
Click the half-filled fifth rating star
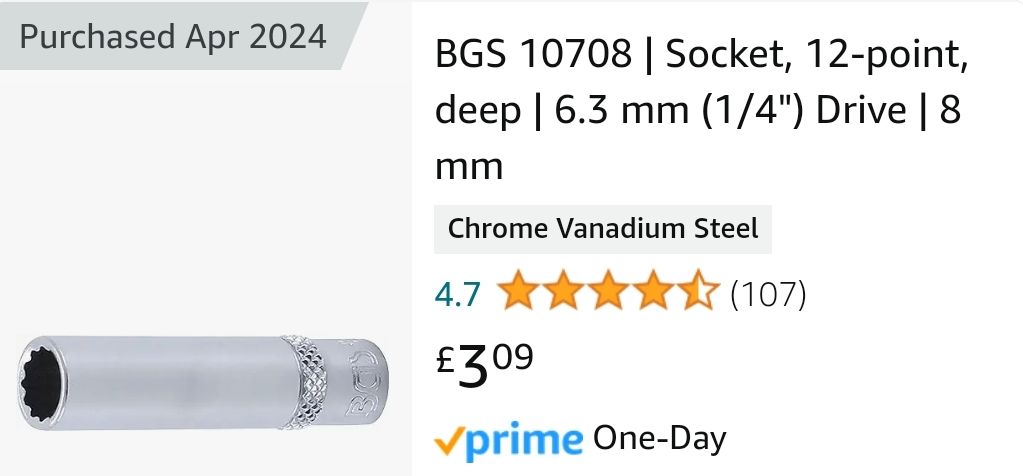[x=698, y=293]
